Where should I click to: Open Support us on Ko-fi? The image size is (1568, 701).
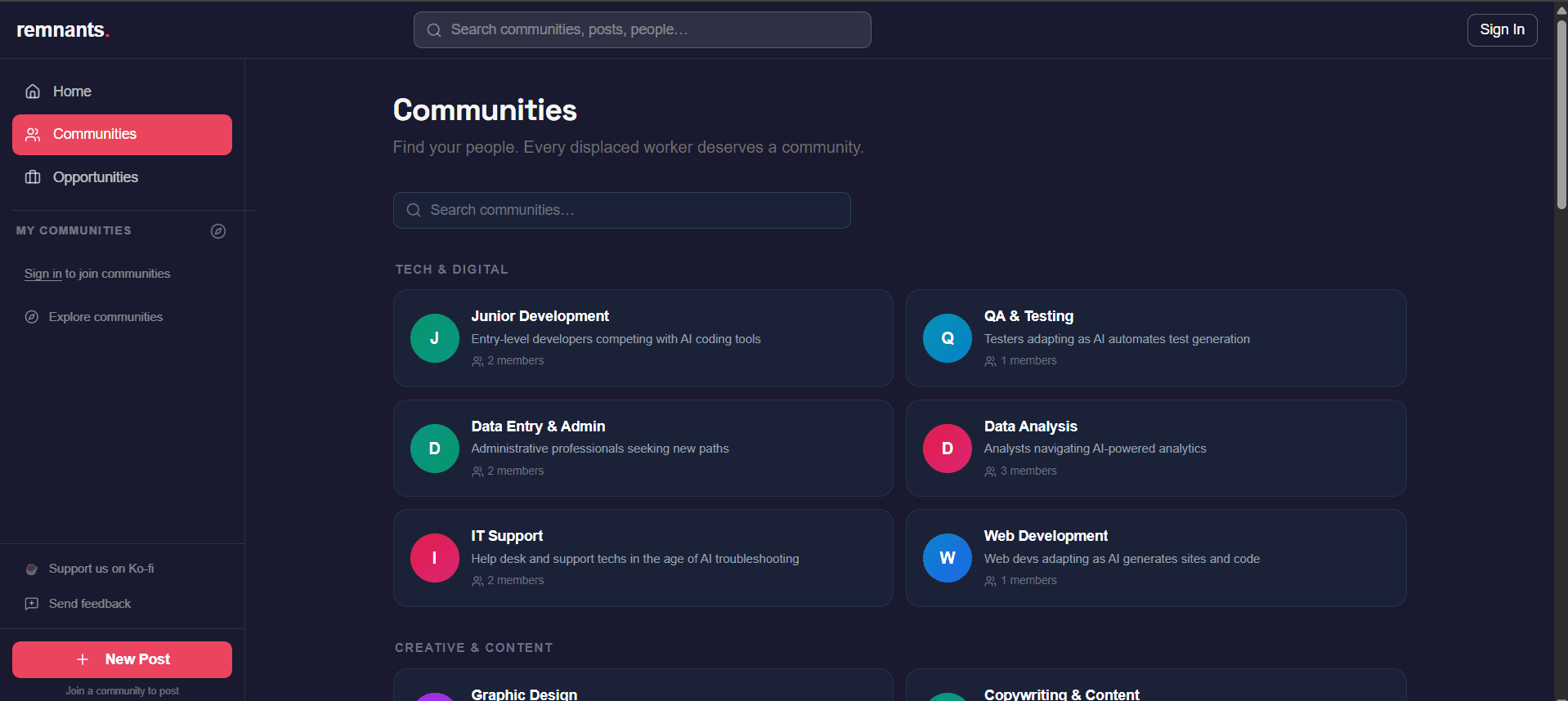coord(101,569)
